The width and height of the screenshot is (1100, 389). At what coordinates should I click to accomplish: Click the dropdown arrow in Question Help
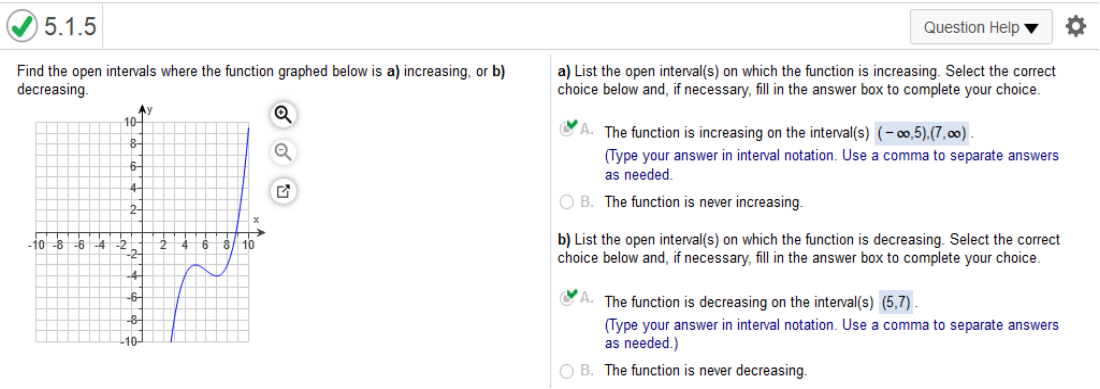[x=1030, y=29]
